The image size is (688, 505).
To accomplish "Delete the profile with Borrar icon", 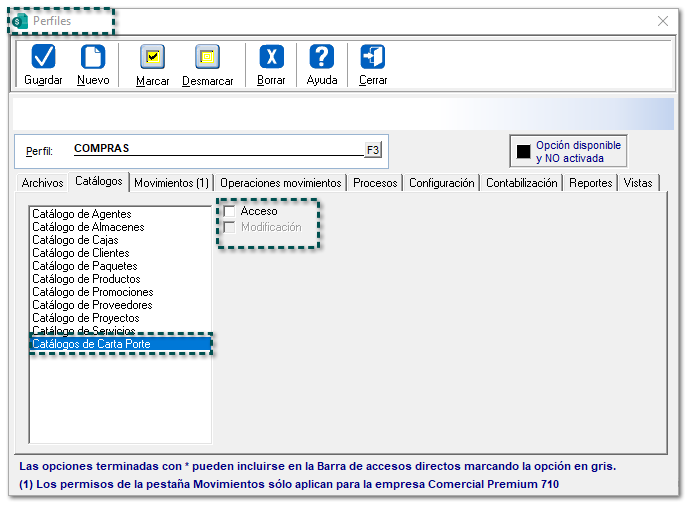I will click(271, 58).
